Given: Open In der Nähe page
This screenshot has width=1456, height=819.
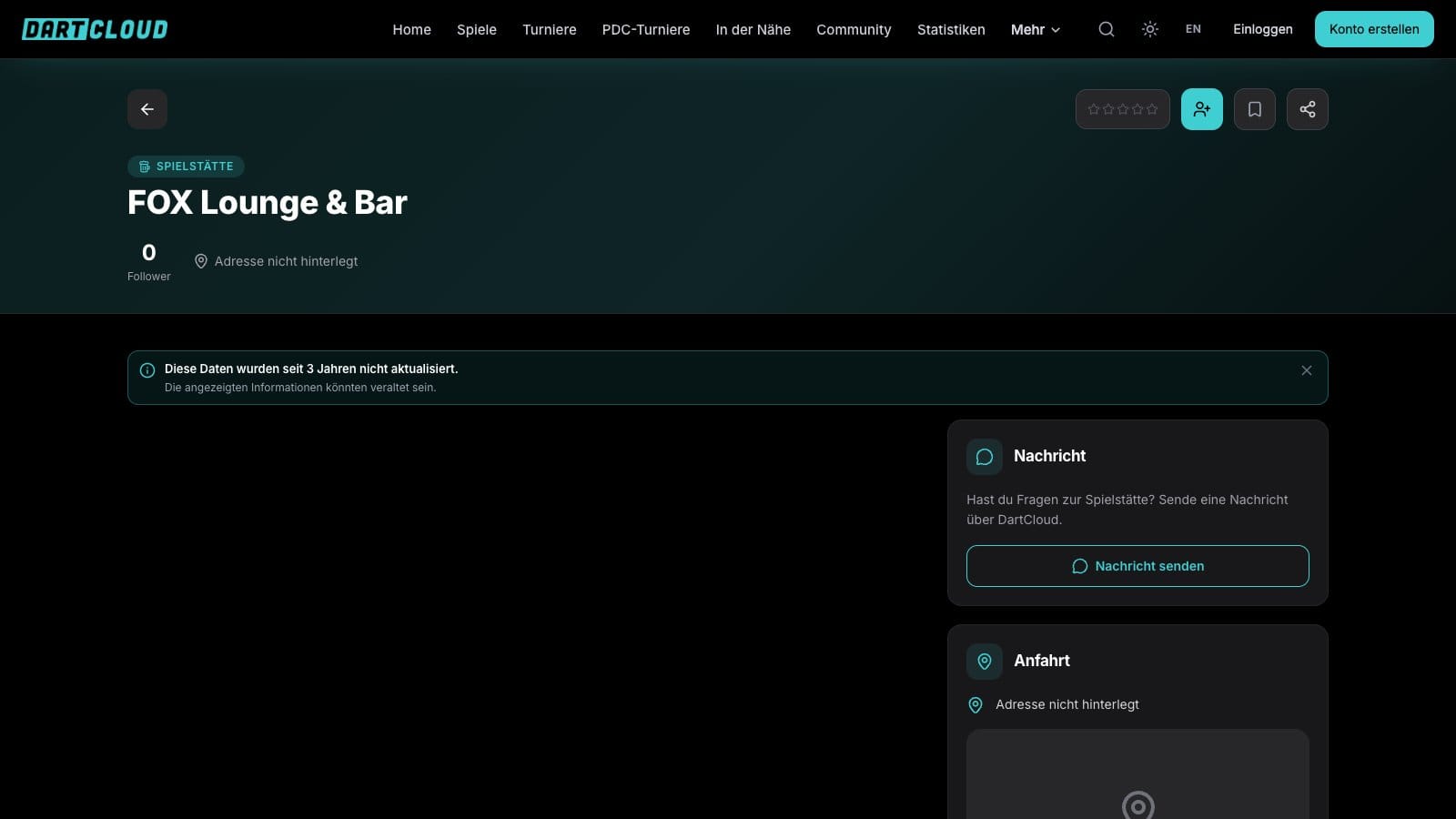Looking at the screenshot, I should (x=753, y=29).
